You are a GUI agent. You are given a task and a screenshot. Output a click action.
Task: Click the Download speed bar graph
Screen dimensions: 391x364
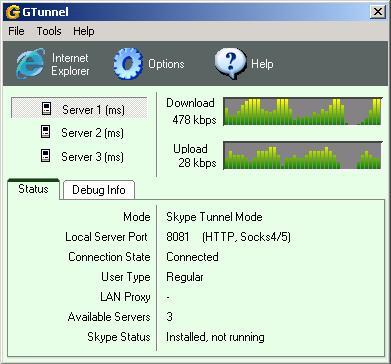[x=302, y=111]
